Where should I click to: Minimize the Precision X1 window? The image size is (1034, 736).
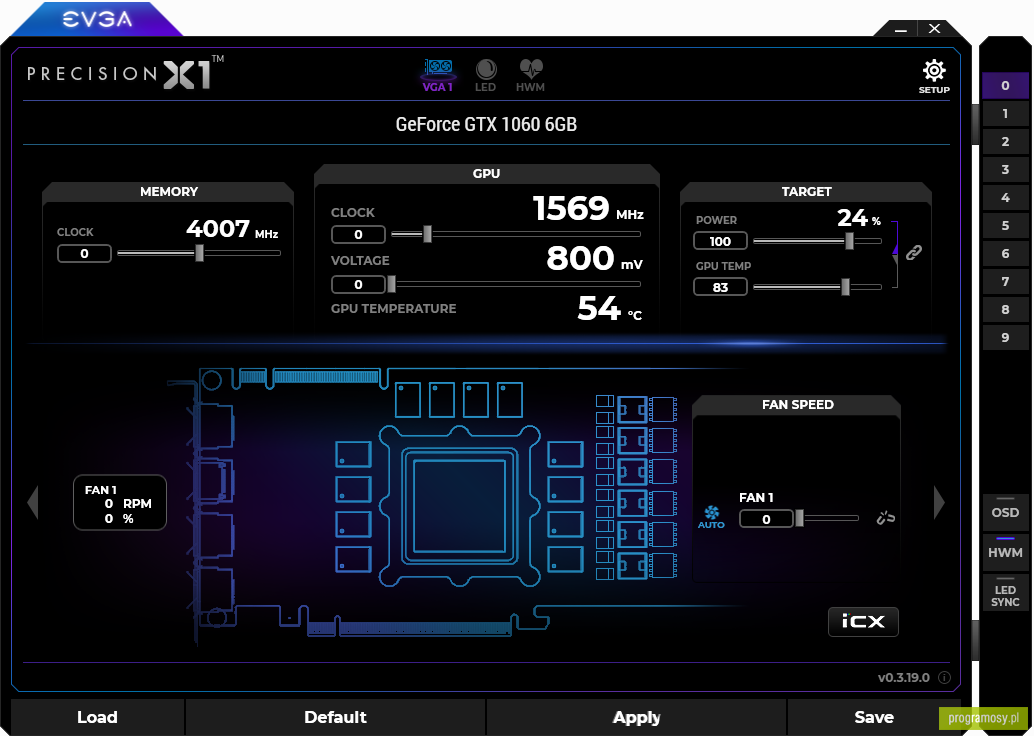(x=901, y=29)
